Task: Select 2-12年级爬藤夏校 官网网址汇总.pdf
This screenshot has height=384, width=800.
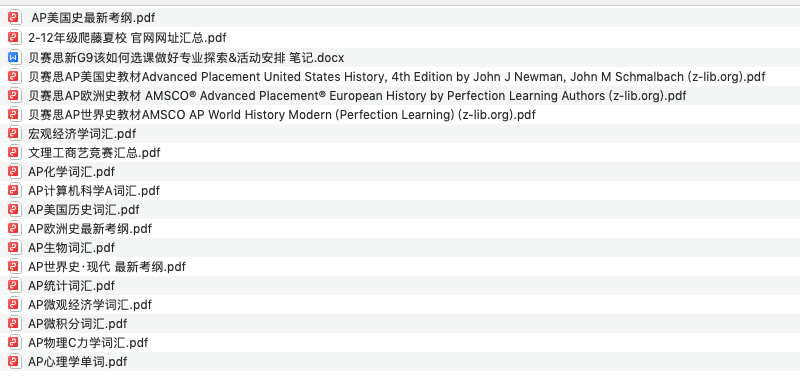Action: (400, 37)
